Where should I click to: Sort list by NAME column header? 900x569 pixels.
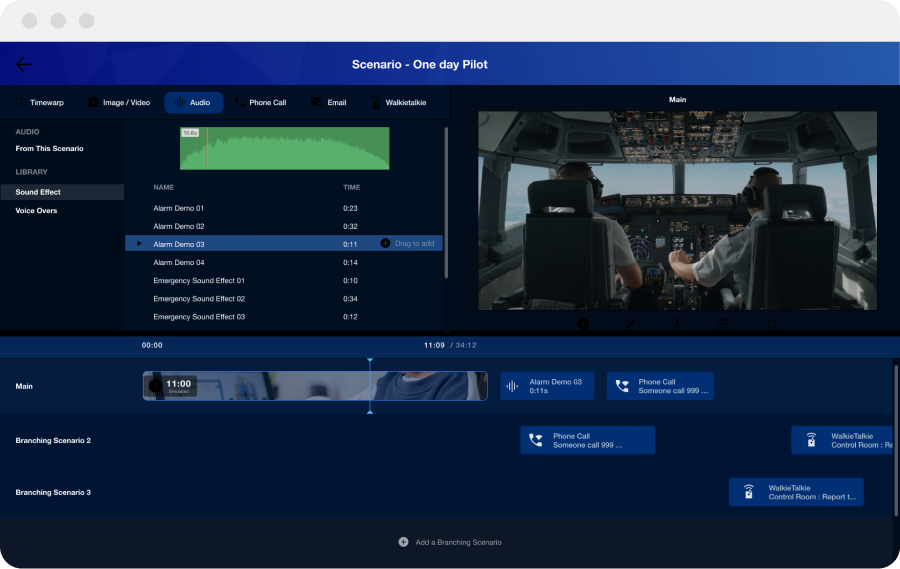164,187
